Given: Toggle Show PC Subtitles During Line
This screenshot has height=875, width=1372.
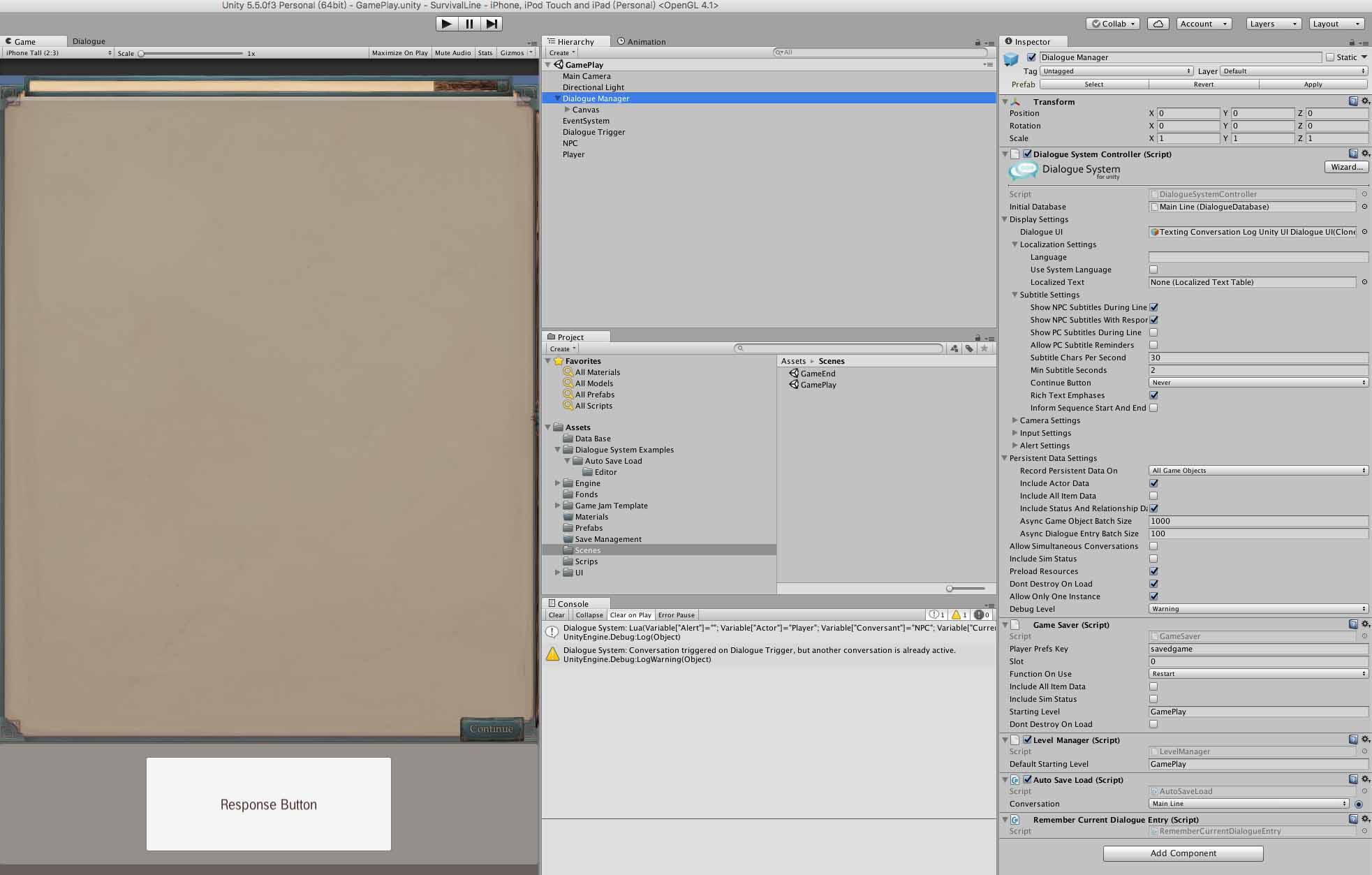Looking at the screenshot, I should point(1153,332).
